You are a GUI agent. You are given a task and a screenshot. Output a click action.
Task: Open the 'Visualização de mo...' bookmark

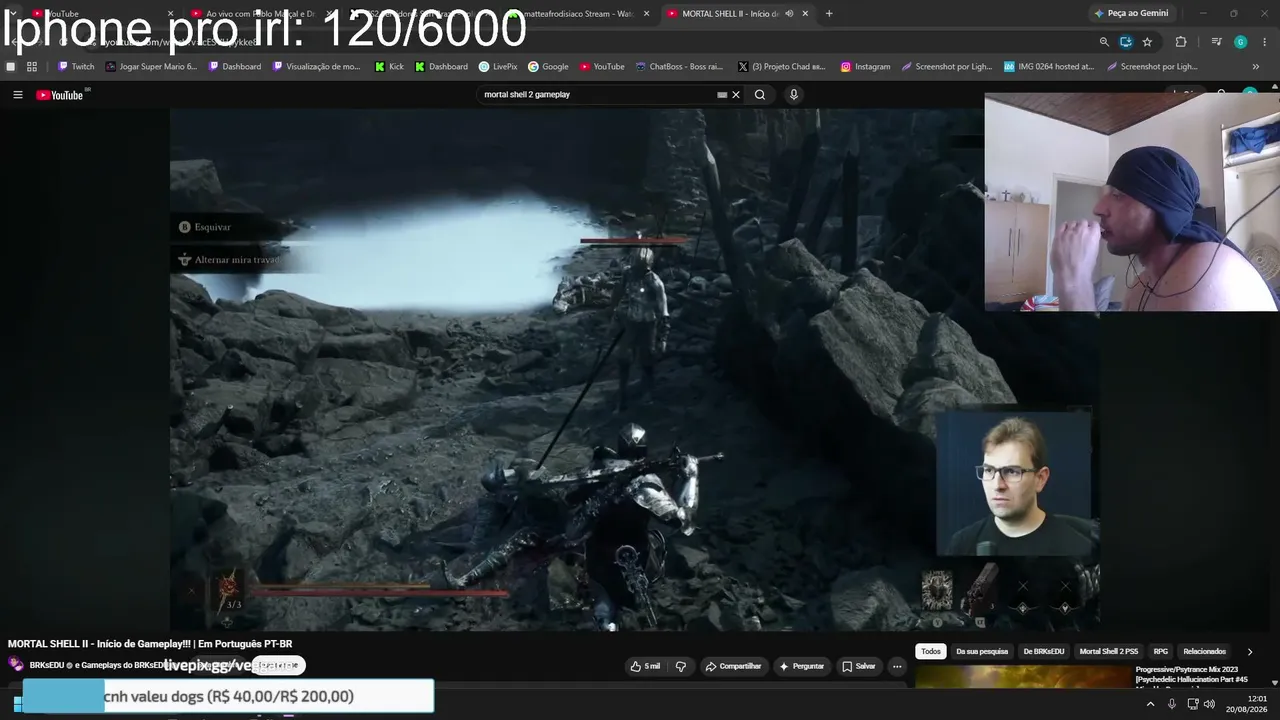[316, 67]
